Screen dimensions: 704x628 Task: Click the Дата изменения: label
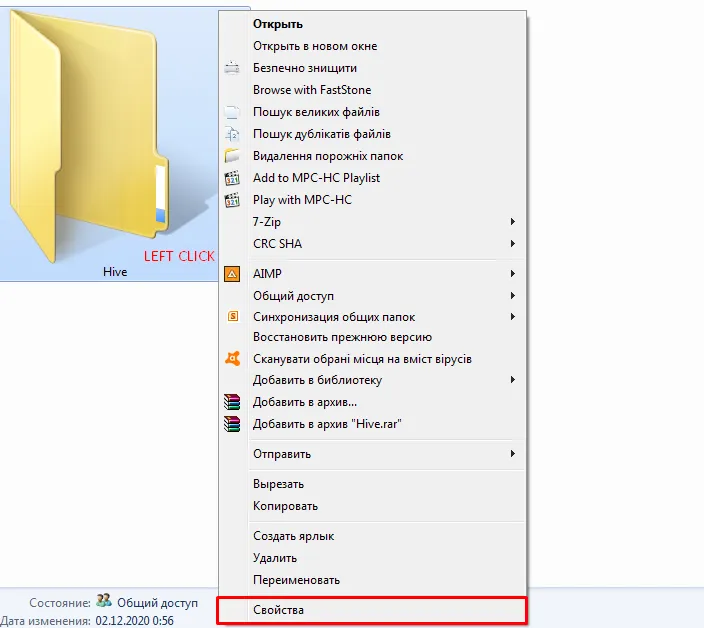click(x=46, y=621)
